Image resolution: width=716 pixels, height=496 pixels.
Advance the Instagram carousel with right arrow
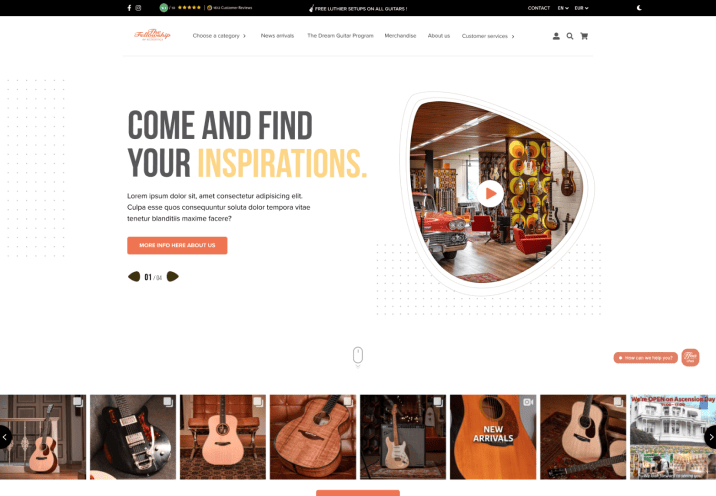(711, 437)
